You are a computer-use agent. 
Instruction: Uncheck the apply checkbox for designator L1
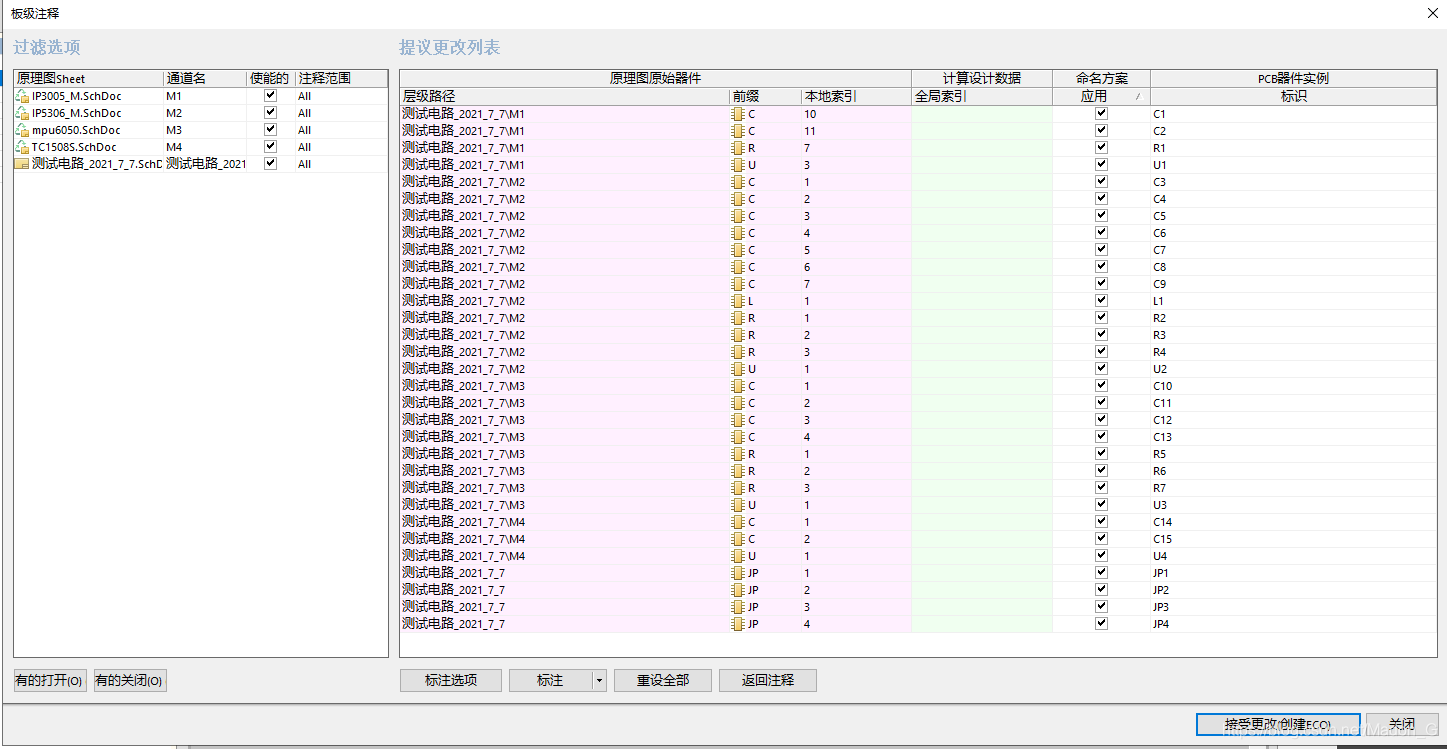click(1101, 301)
